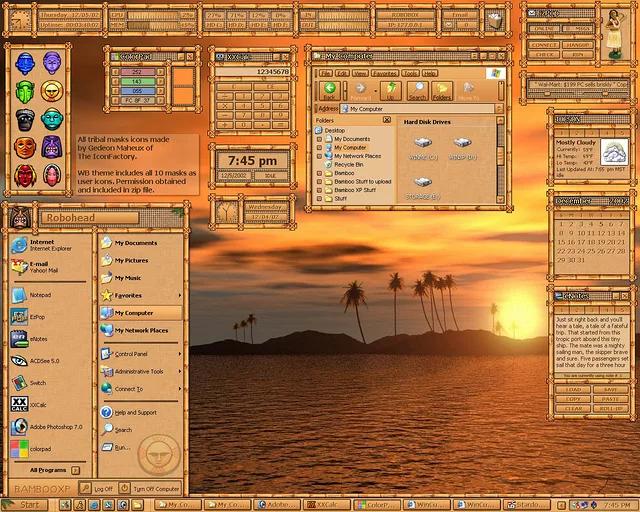Expand the Bamboo folder in the tree
The width and height of the screenshot is (640, 512).
click(320, 173)
